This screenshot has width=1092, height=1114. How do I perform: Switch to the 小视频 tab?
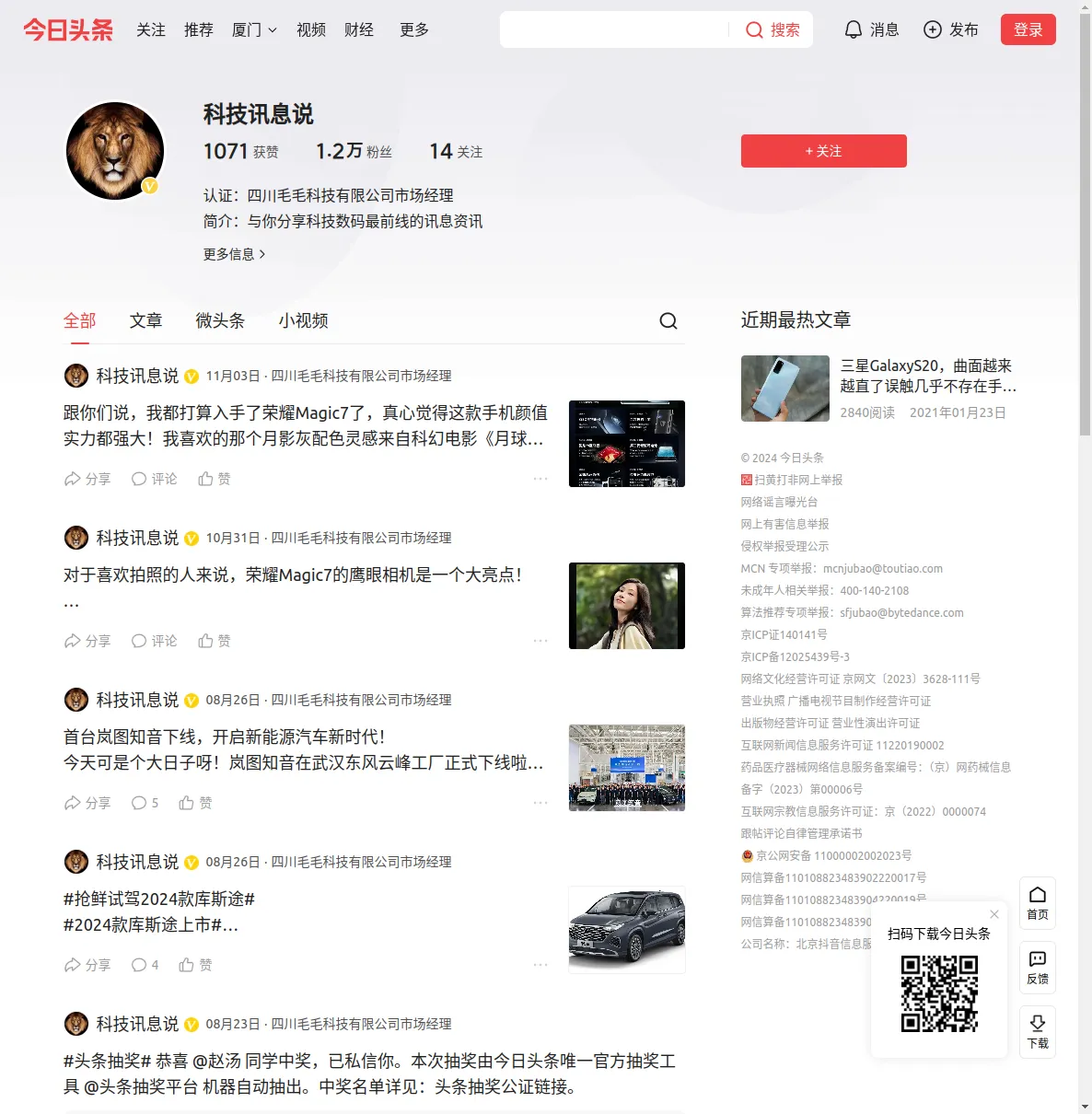pyautogui.click(x=304, y=320)
